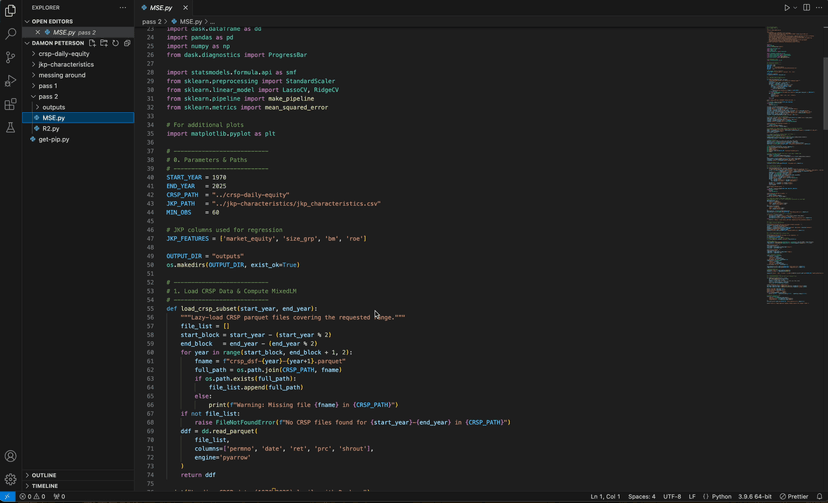828x503 pixels.
Task: Collapse all folders in Explorer icon
Action: click(x=127, y=43)
